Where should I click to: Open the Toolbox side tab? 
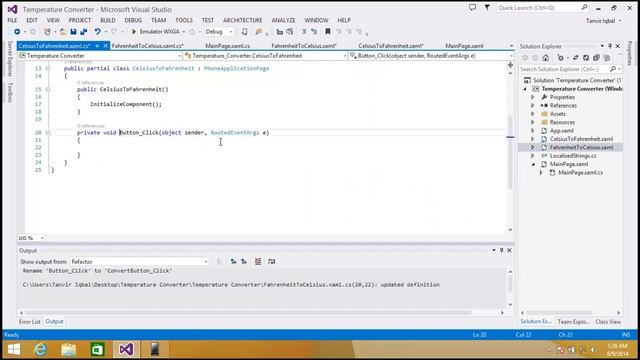coord(10,92)
